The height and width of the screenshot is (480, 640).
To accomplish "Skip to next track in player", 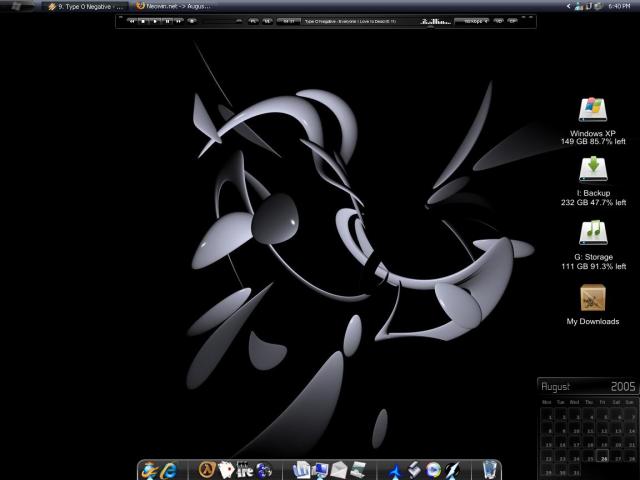I will (178, 21).
